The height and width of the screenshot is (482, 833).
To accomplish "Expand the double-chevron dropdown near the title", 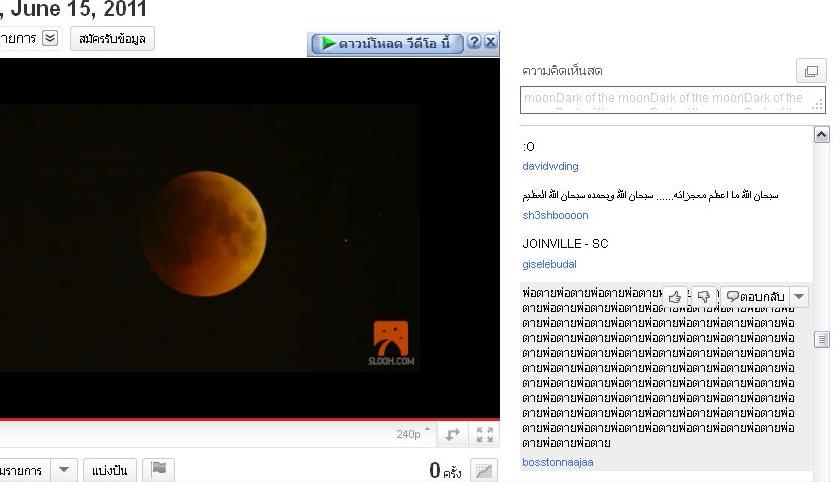I will 50,38.
